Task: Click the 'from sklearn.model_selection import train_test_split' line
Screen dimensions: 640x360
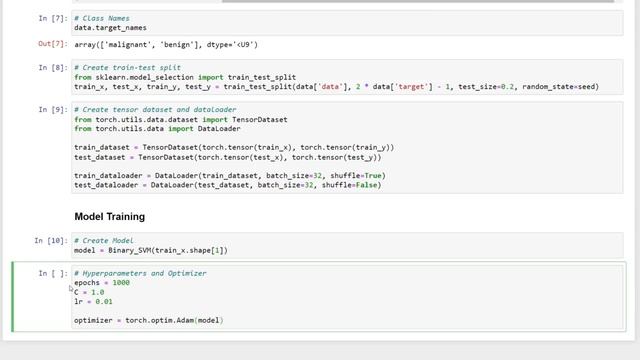Action: [x=185, y=77]
